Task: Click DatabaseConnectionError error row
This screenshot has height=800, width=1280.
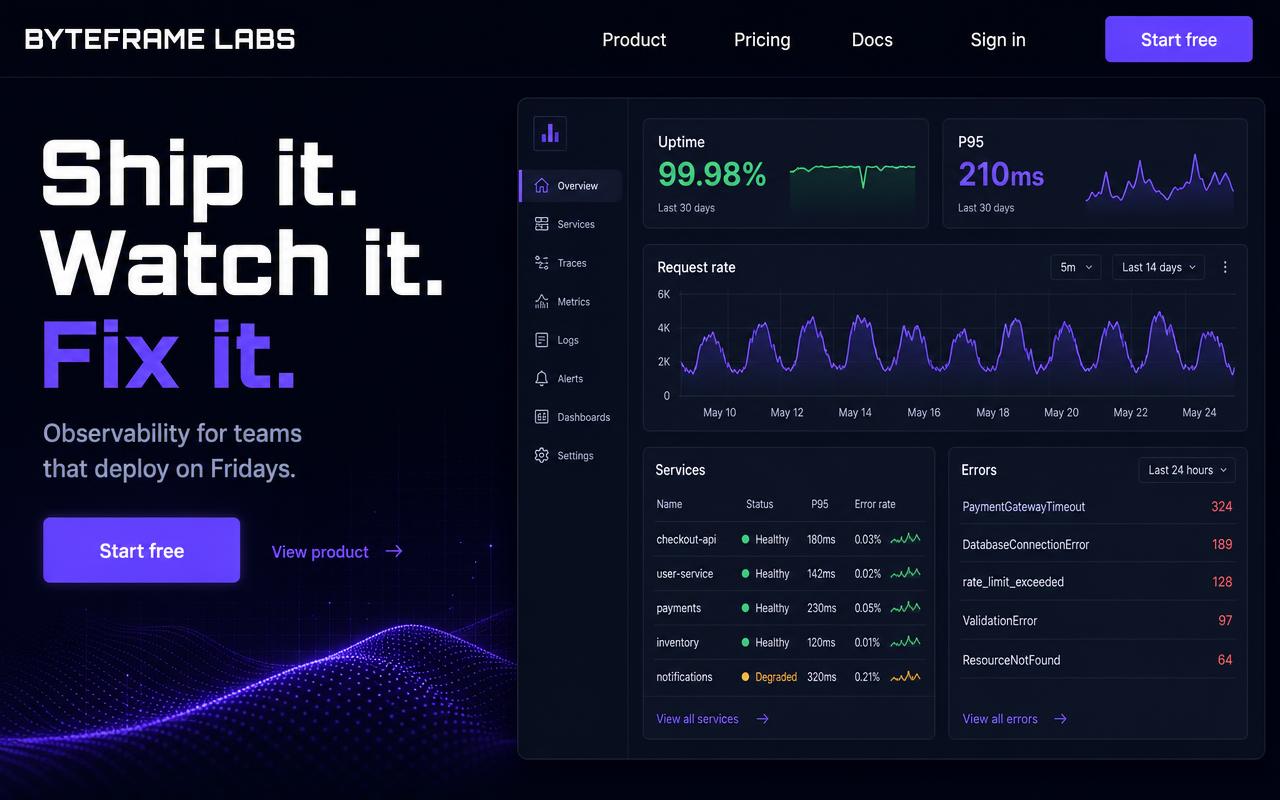Action: [x=1097, y=544]
